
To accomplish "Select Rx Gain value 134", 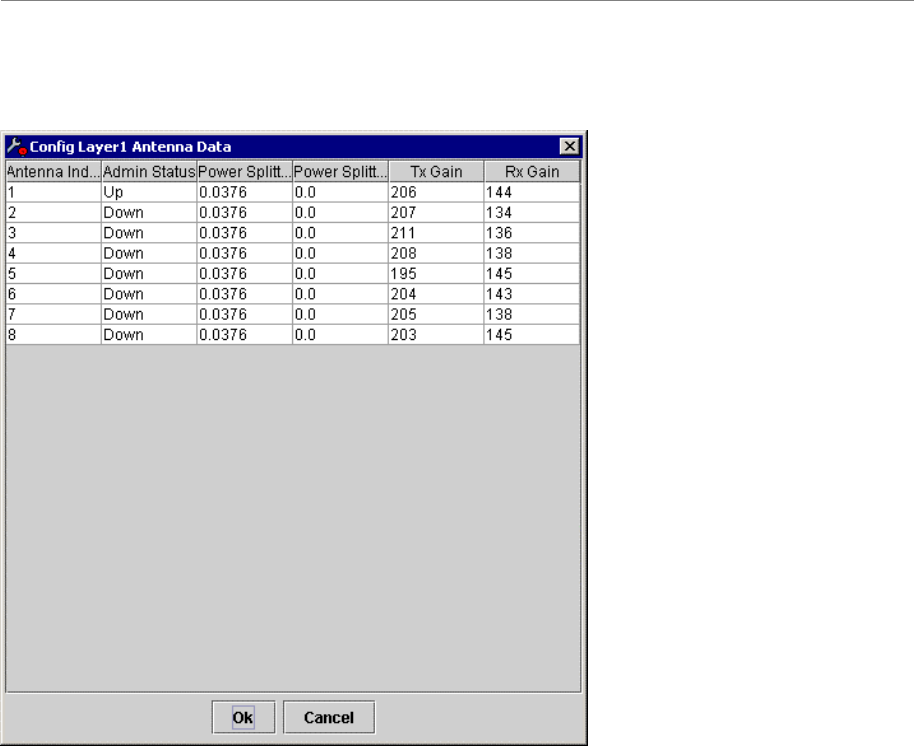I will [532, 213].
